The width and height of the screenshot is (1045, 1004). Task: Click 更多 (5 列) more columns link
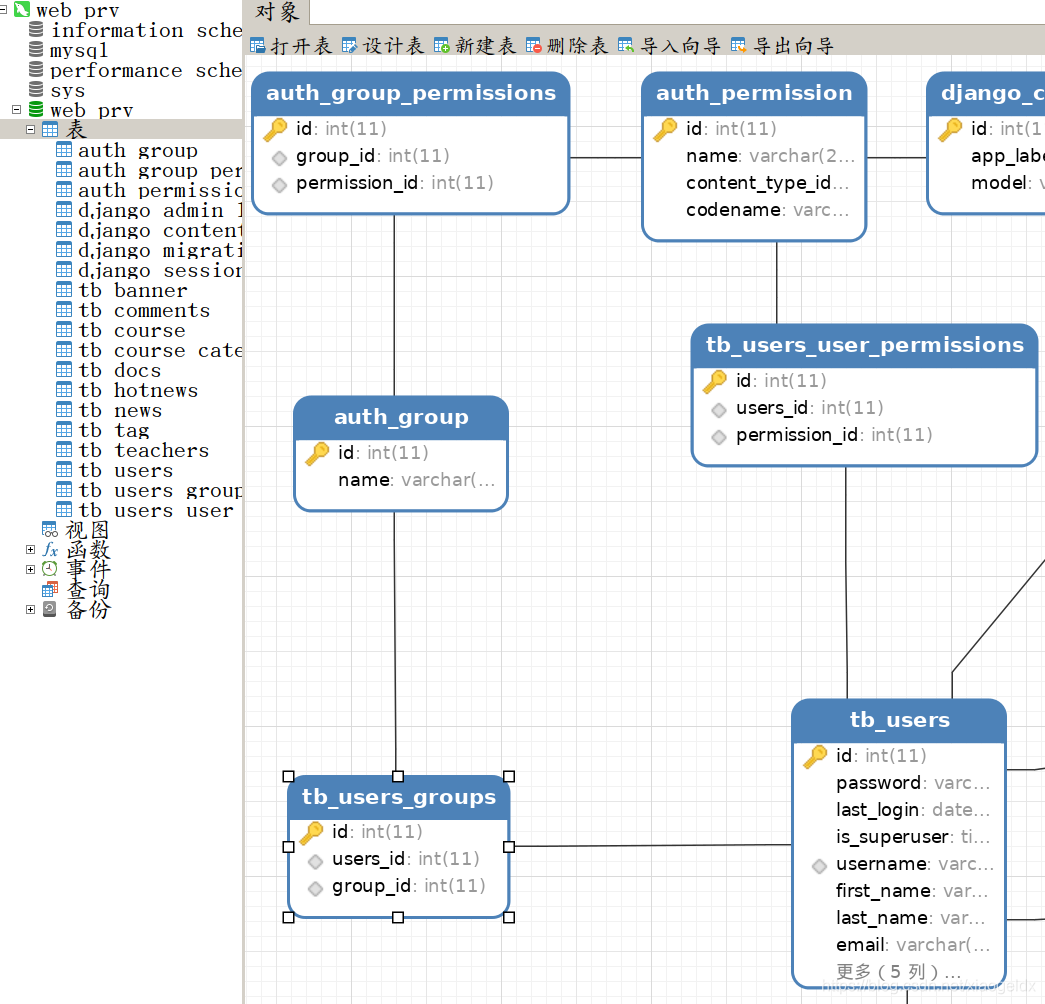[898, 972]
